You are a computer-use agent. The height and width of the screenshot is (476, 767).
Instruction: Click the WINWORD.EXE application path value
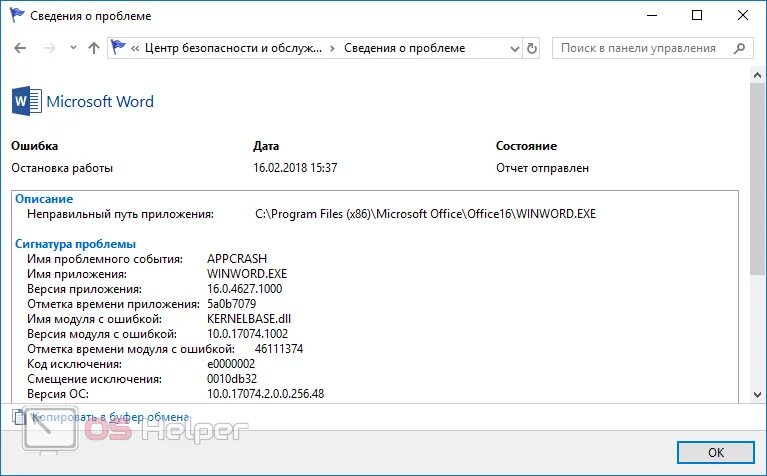tap(426, 214)
